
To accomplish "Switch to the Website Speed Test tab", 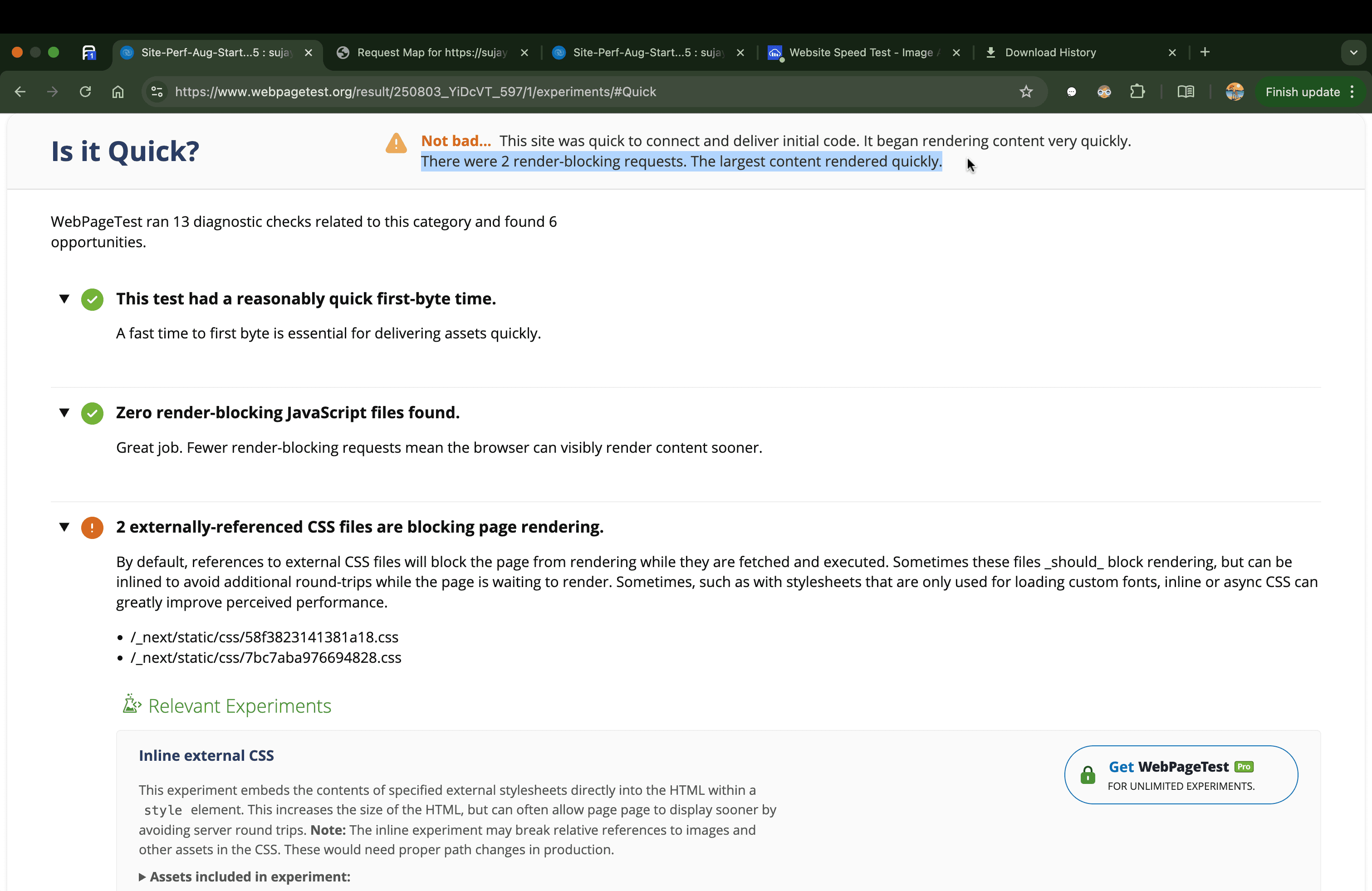I will pyautogui.click(x=859, y=53).
